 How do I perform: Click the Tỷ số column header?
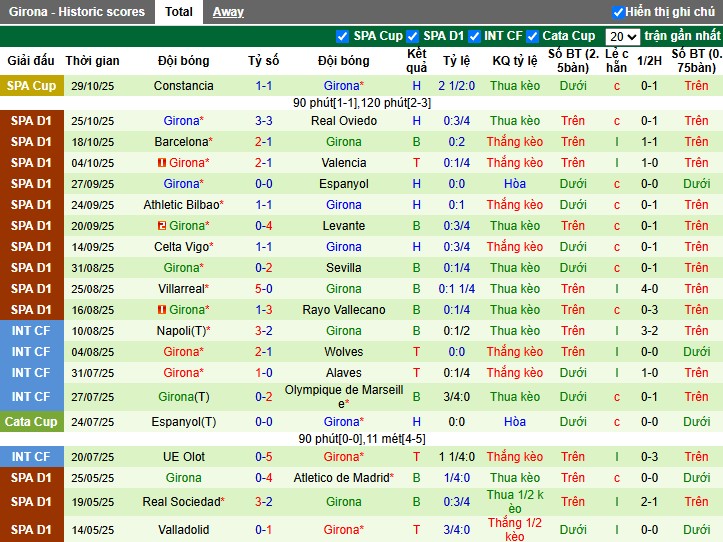pos(264,60)
